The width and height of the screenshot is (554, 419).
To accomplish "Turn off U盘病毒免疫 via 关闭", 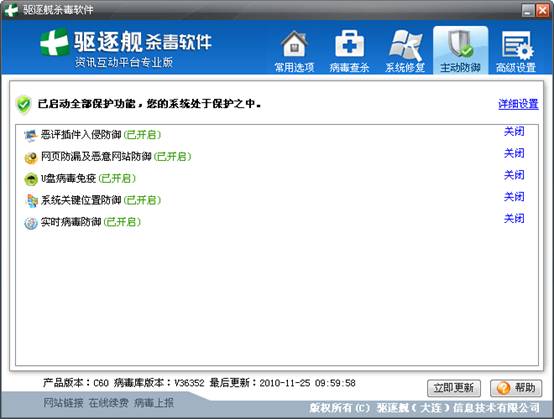I will tap(514, 175).
